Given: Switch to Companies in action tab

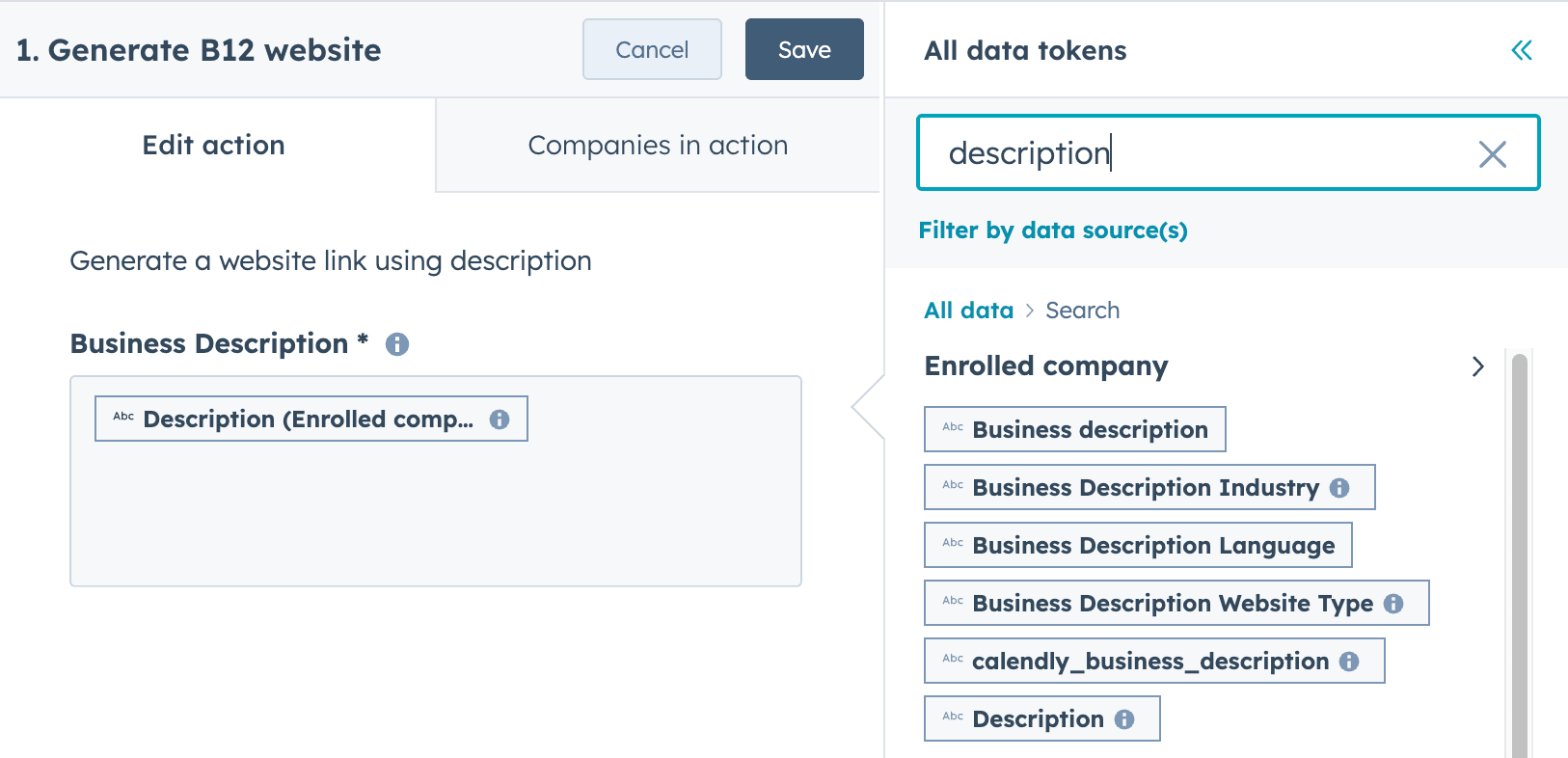Looking at the screenshot, I should pos(658,146).
